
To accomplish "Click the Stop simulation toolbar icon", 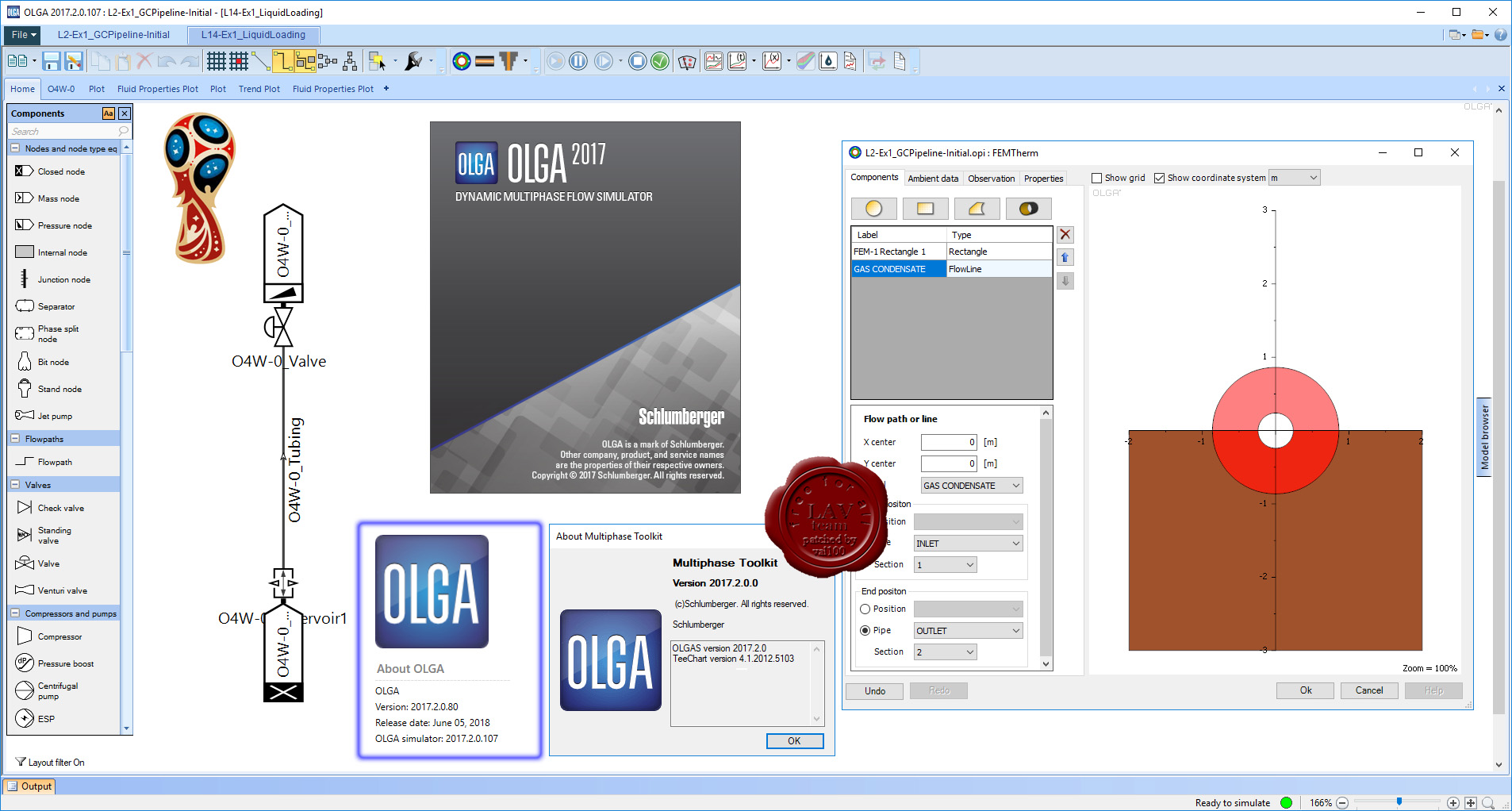I will 637,61.
